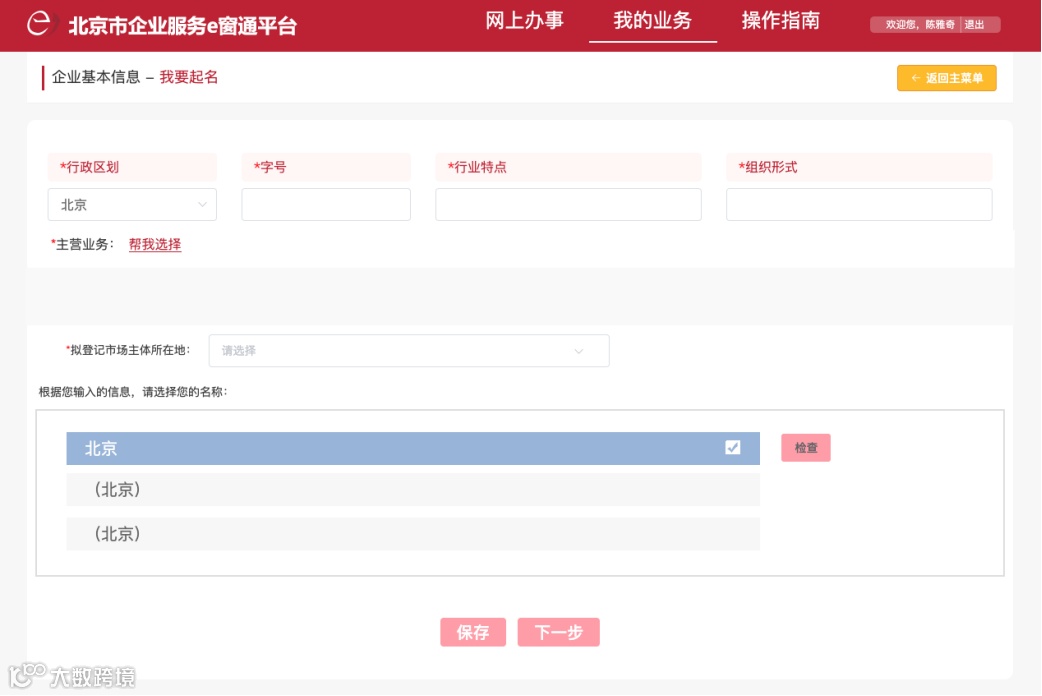This screenshot has width=1042, height=696.
Task: Click the 退出 logout link
Action: 974,25
